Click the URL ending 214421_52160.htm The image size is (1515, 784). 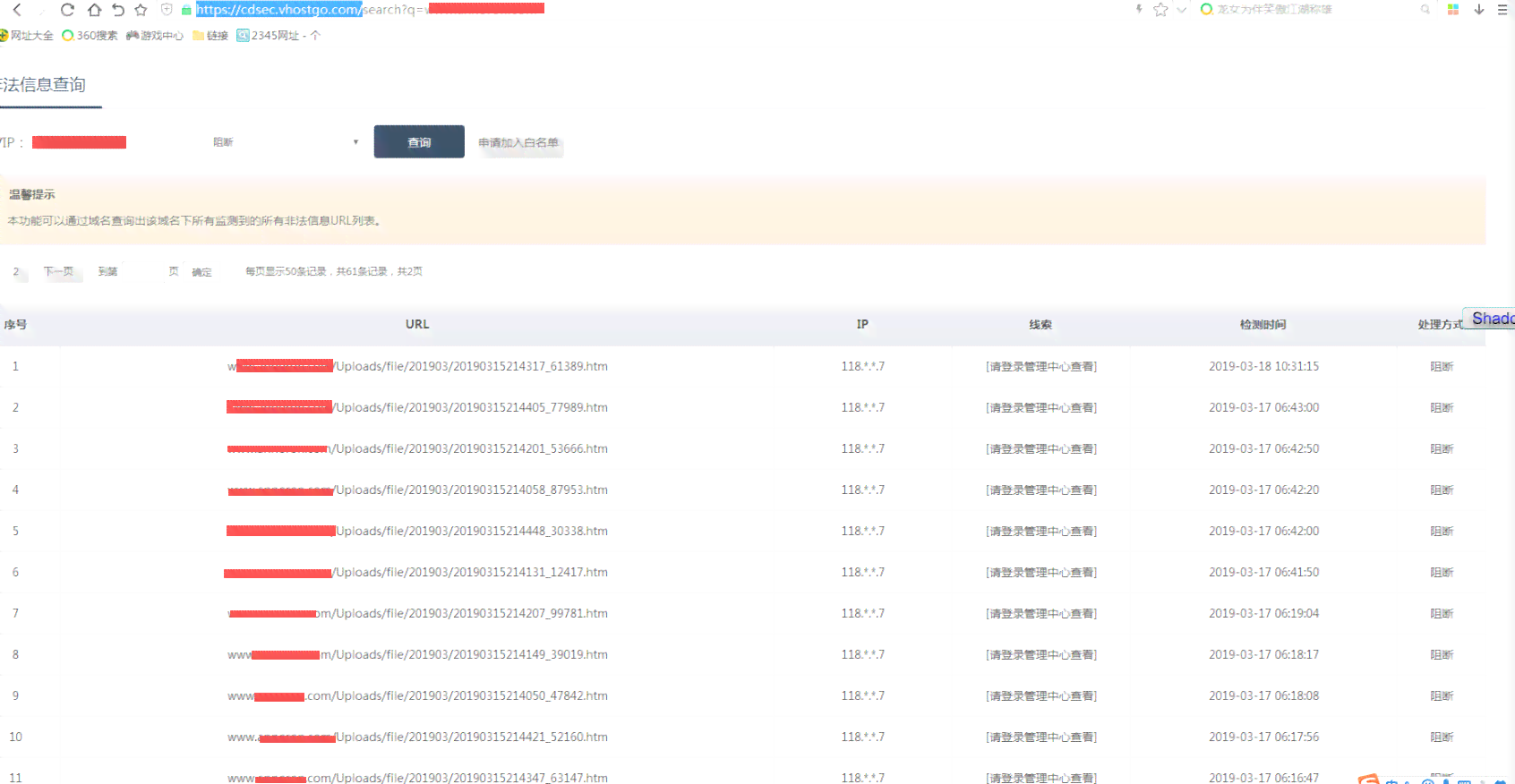coord(417,737)
